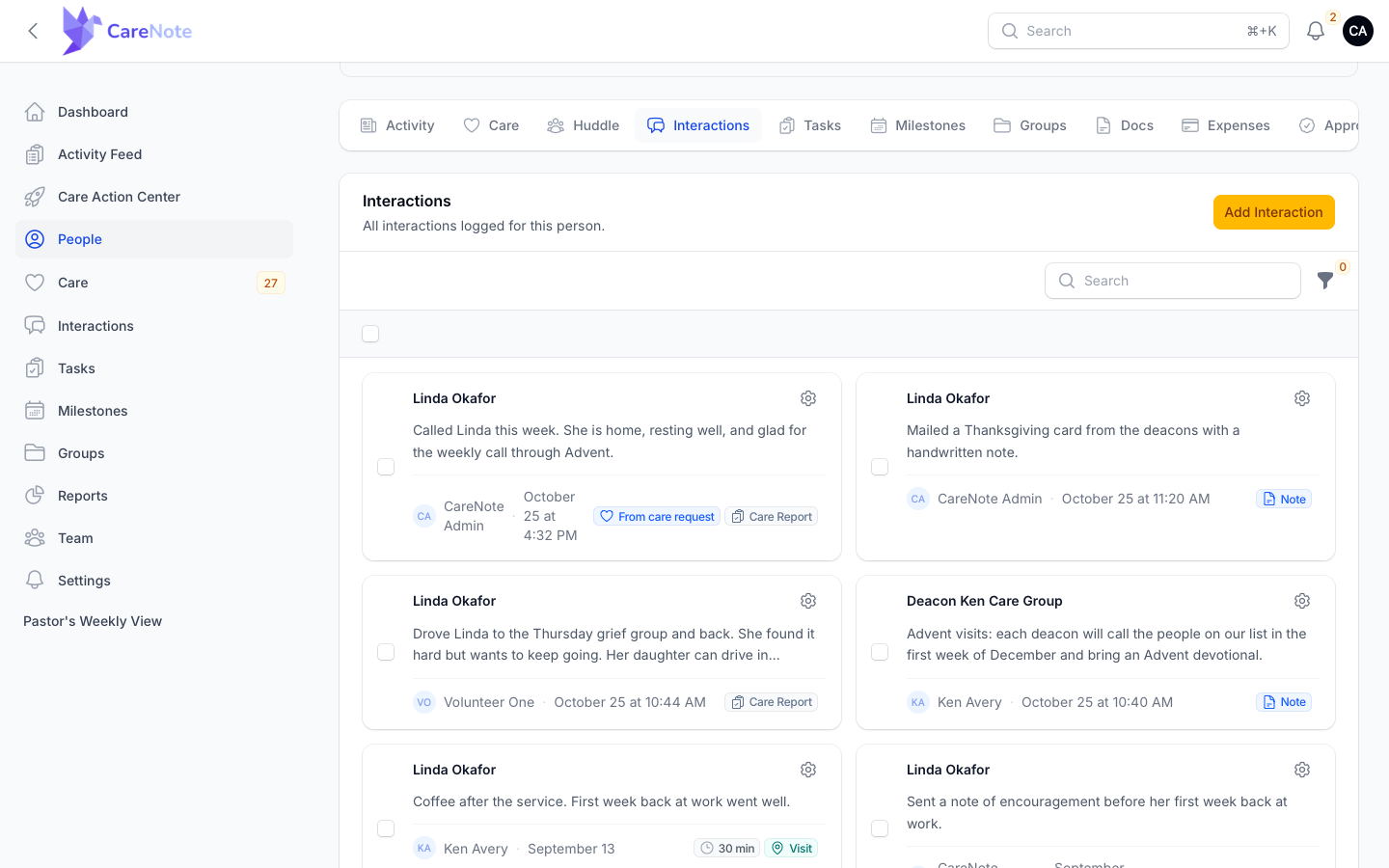Screen dimensions: 1389x868
Task: Open the Expenses tab
Action: [1226, 125]
